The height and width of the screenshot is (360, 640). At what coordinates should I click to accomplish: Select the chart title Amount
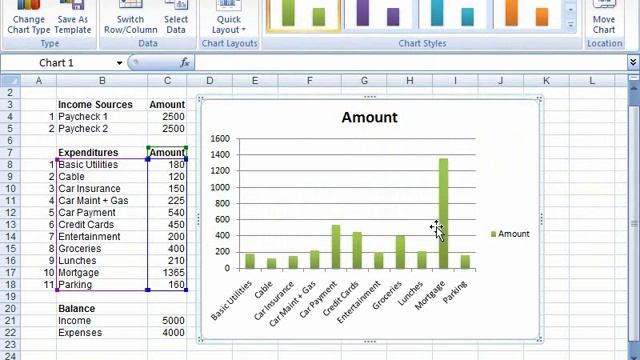tap(369, 118)
